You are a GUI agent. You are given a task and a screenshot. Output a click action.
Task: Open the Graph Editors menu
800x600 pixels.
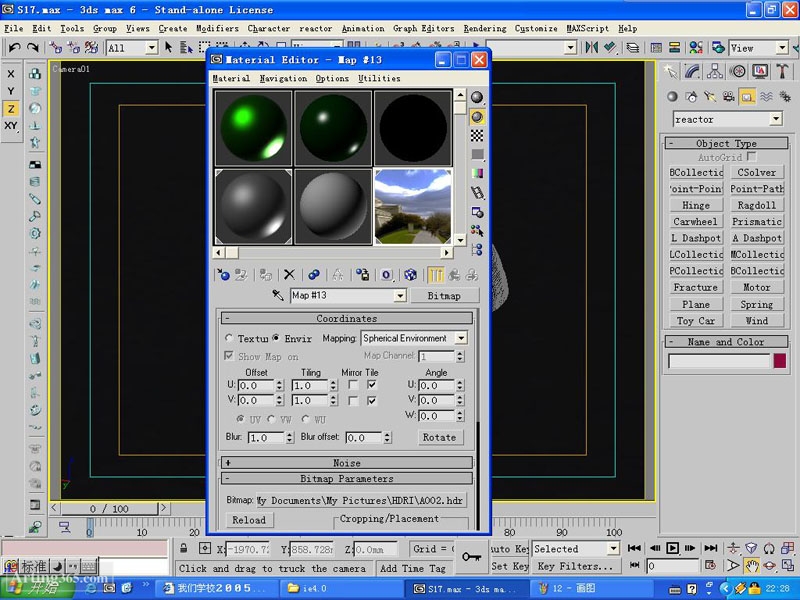pos(423,29)
